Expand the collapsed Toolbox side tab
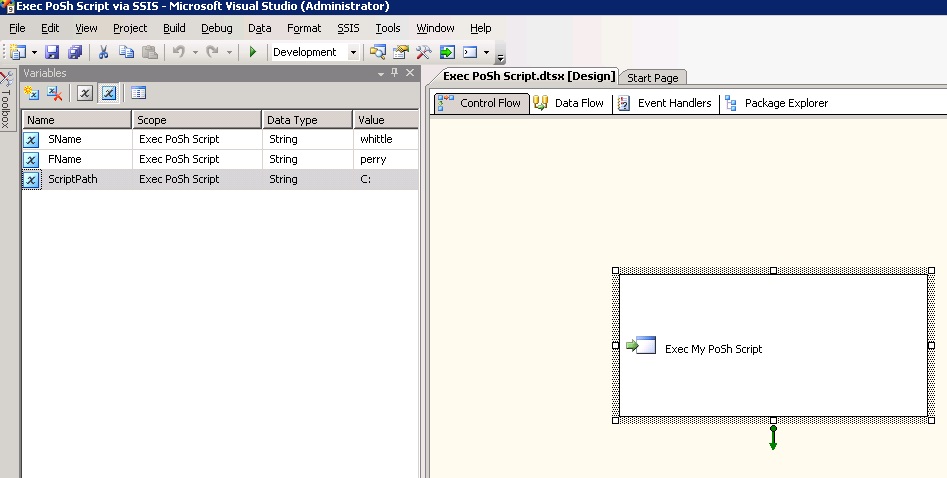 point(6,100)
